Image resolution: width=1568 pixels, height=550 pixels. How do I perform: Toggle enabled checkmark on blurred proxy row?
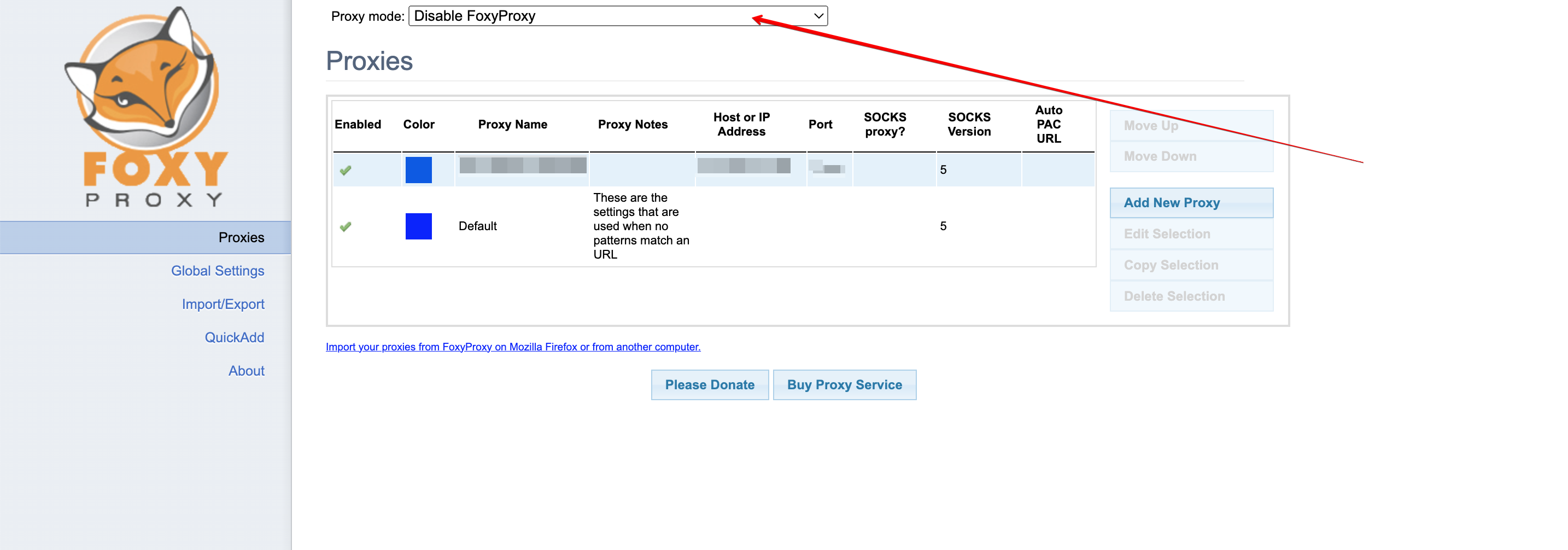[x=346, y=171]
